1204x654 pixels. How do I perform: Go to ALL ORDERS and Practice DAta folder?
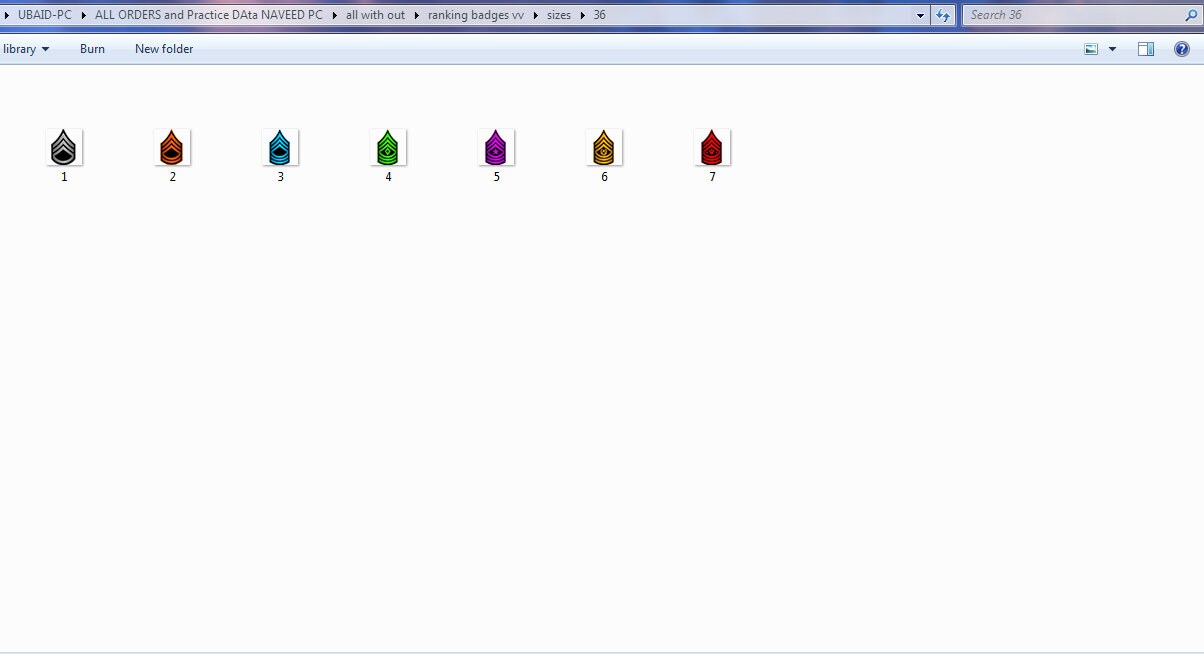209,15
